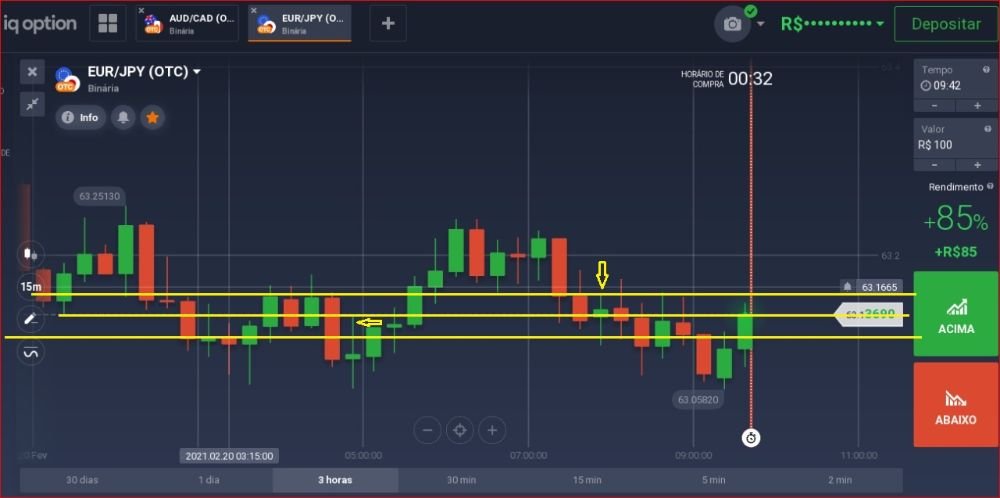Click the camera screenshot icon
The height and width of the screenshot is (498, 1000).
tap(732, 24)
